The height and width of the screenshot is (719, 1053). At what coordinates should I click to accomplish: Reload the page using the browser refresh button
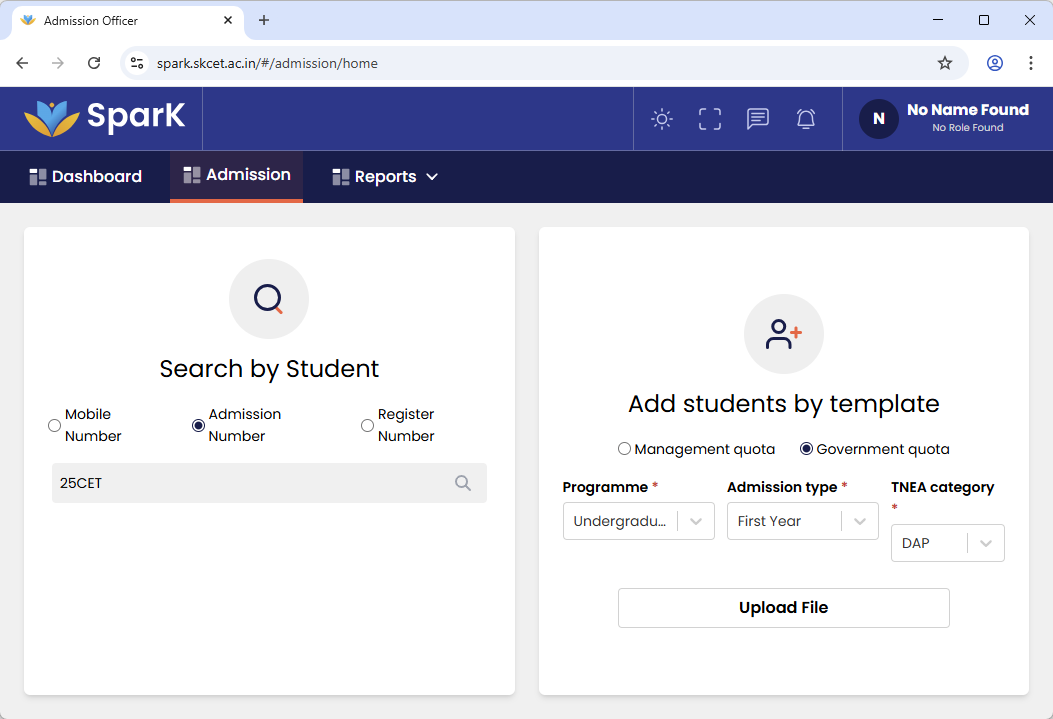click(94, 63)
